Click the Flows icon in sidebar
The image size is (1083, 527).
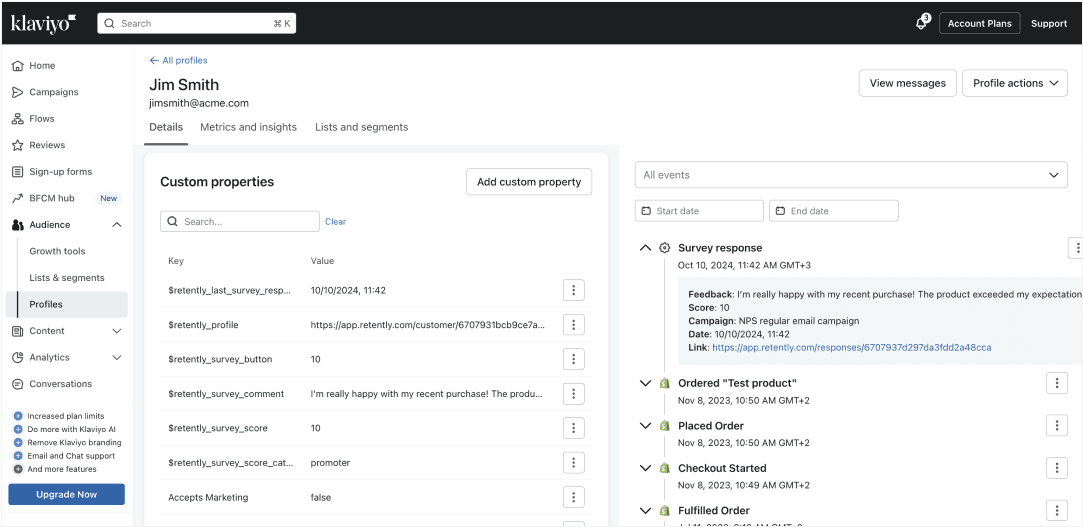[18, 119]
